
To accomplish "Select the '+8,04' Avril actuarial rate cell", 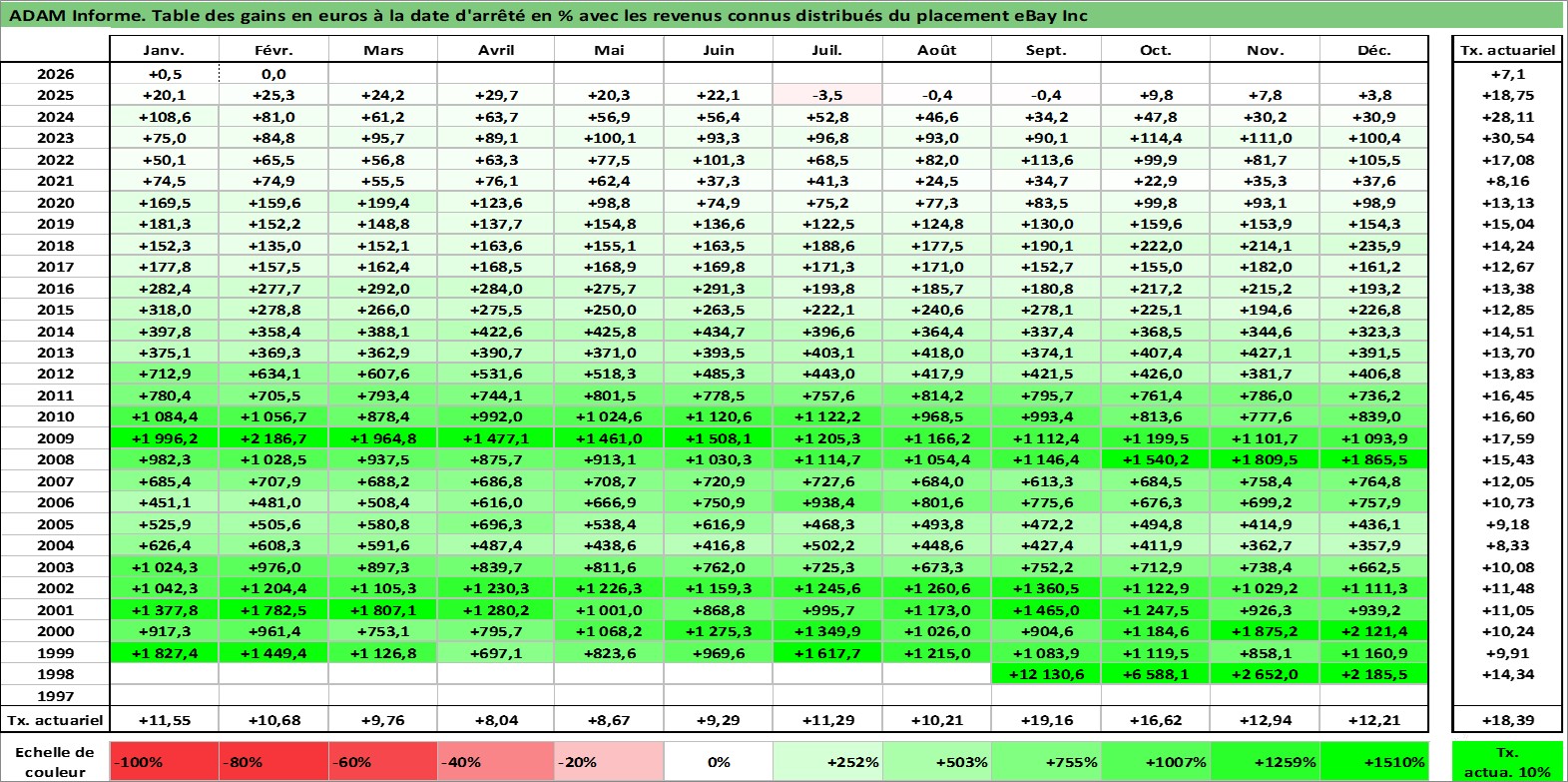I will tap(496, 720).
